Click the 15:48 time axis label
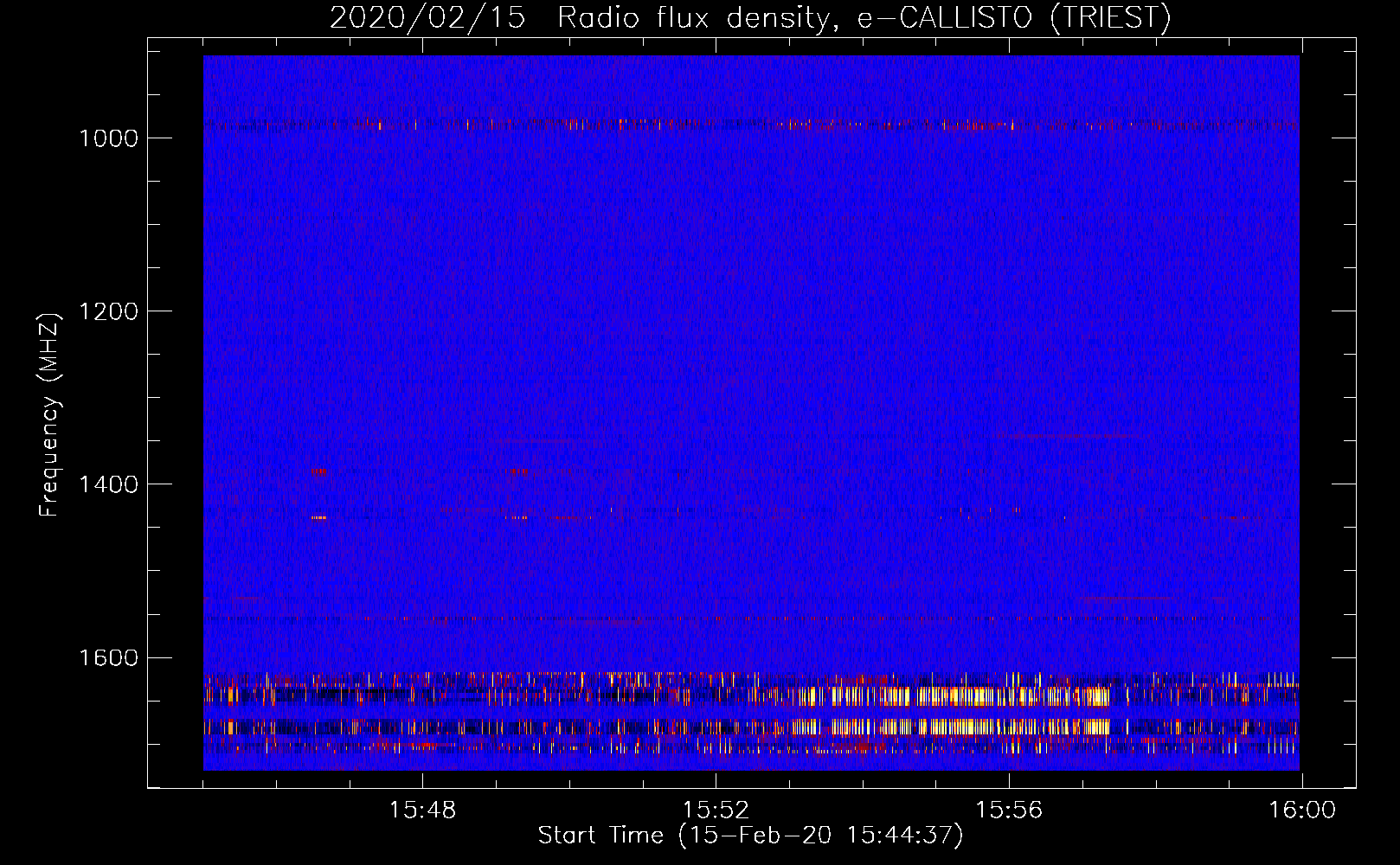Image resolution: width=1400 pixels, height=865 pixels. 422,811
